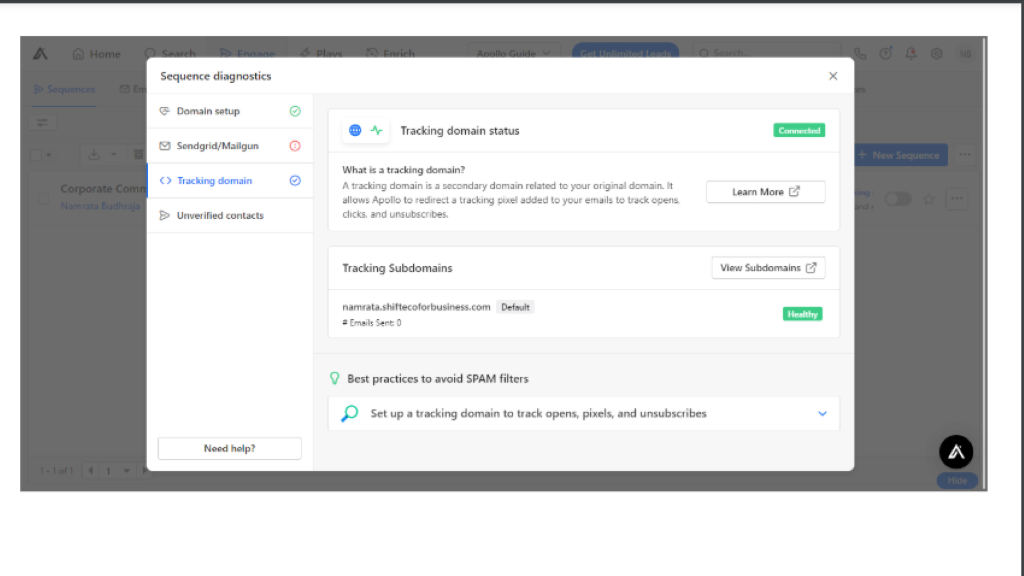Viewport: 1024px width, 576px height.
Task: Click the external link icon in Learn More
Action: pyautogui.click(x=794, y=191)
